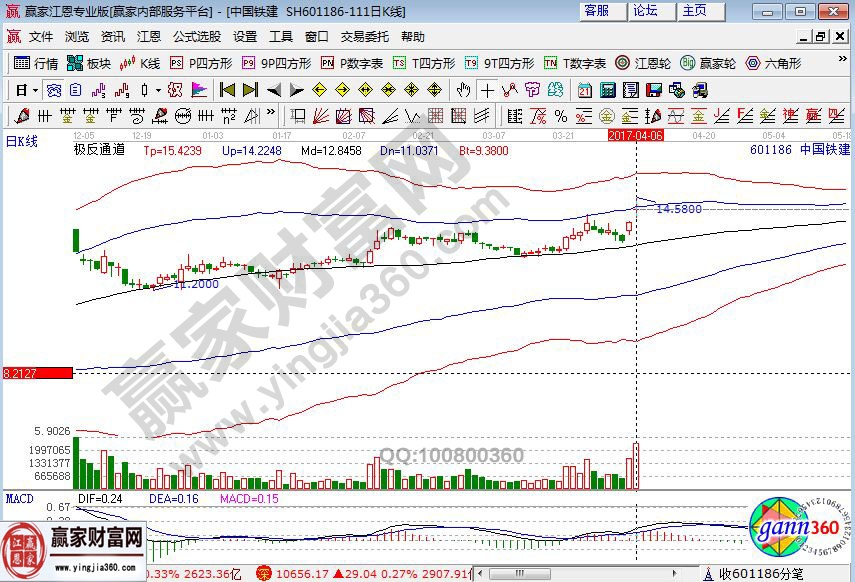This screenshot has height=582, width=855.
Task: Open the 公式选股 menu
Action: click(x=196, y=37)
